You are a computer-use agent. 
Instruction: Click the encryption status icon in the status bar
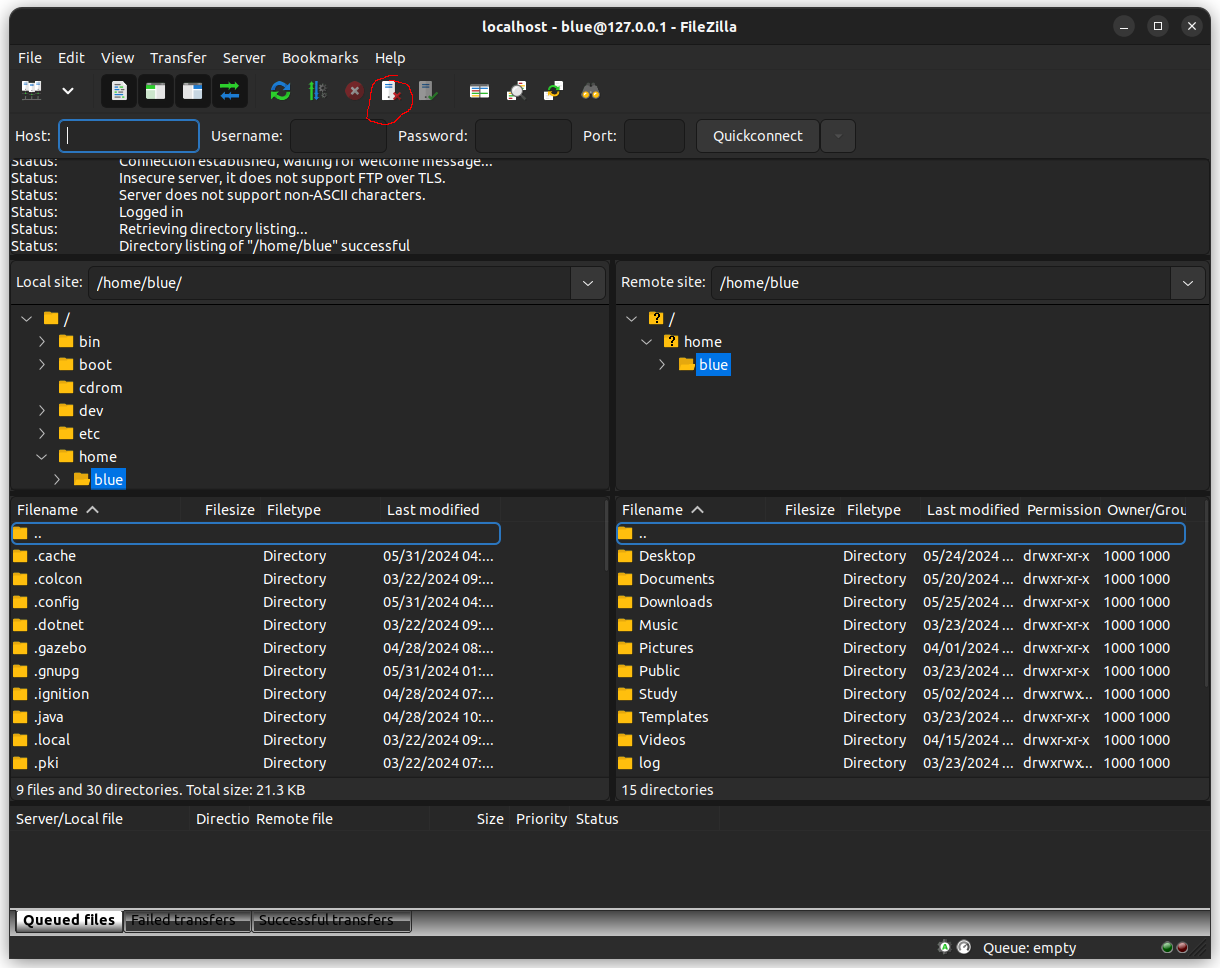[945, 947]
